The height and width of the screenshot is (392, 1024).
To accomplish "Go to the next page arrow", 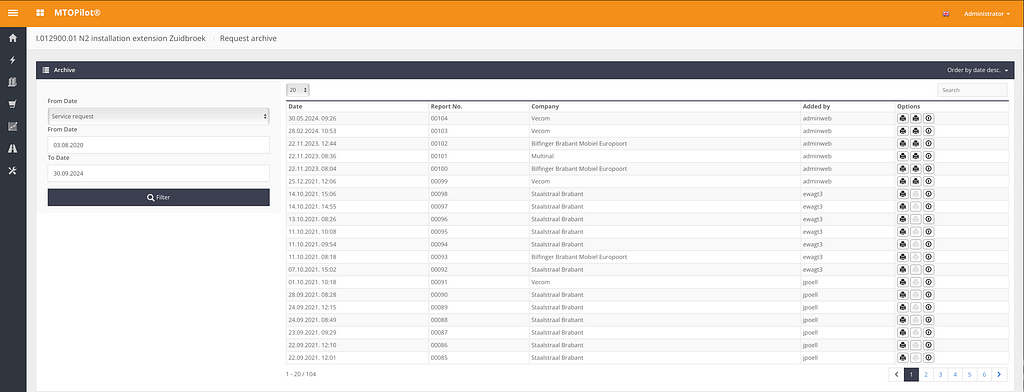I will point(1000,374).
